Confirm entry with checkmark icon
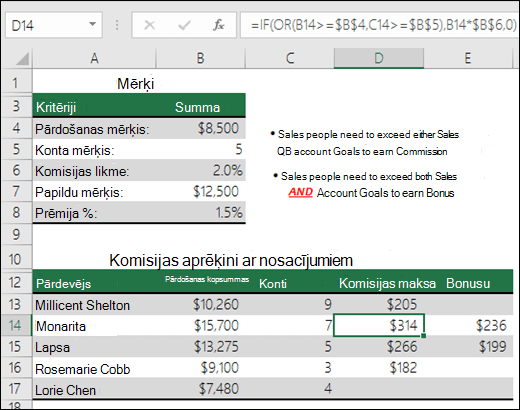This screenshot has height=410, width=520. click(184, 25)
